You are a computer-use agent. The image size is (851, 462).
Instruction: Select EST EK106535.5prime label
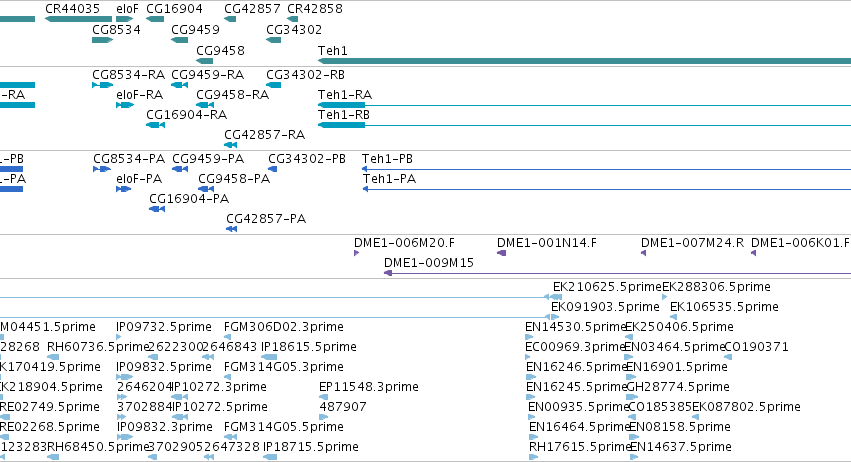click(725, 307)
